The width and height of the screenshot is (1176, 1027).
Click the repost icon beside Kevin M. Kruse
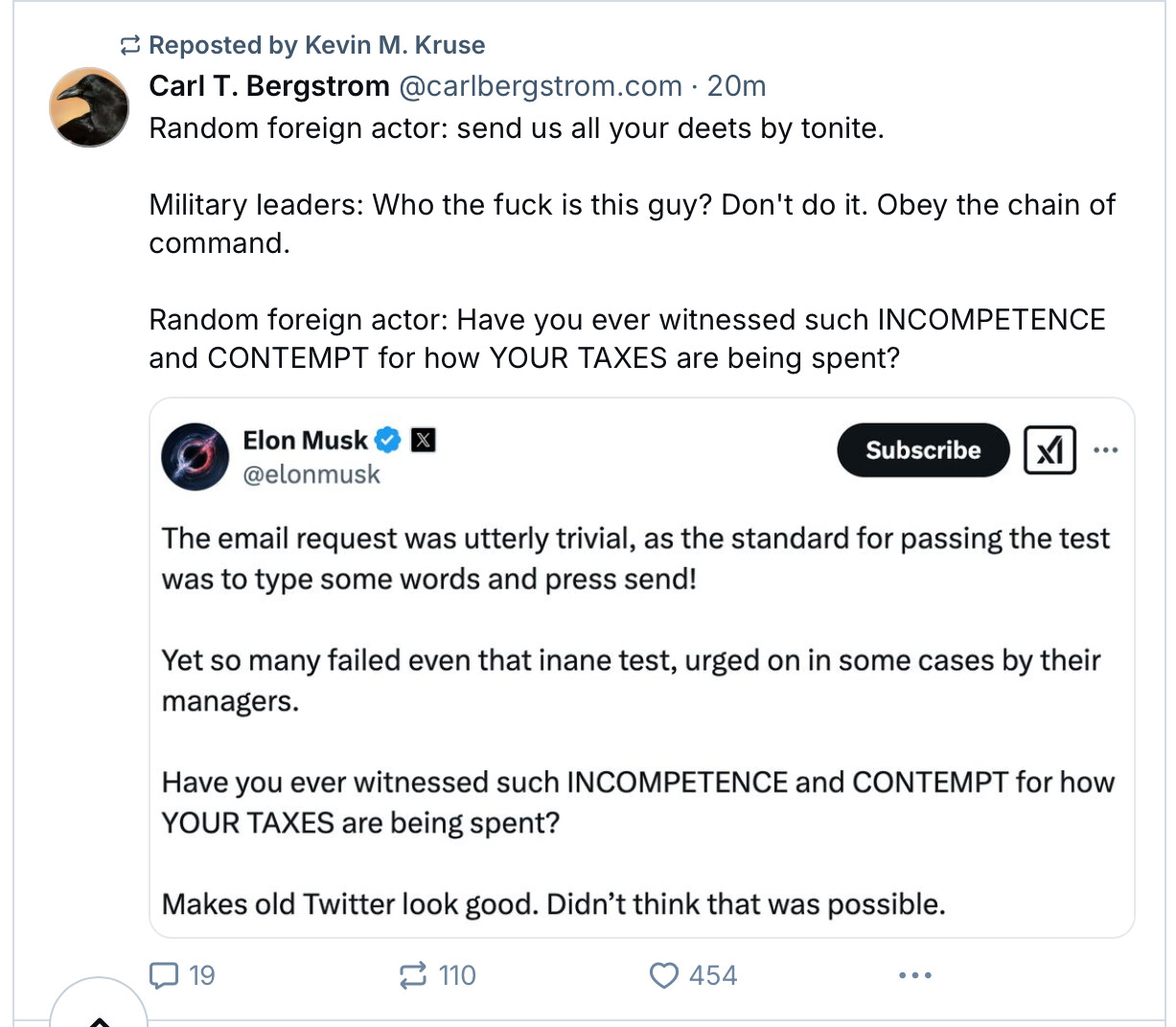130,45
